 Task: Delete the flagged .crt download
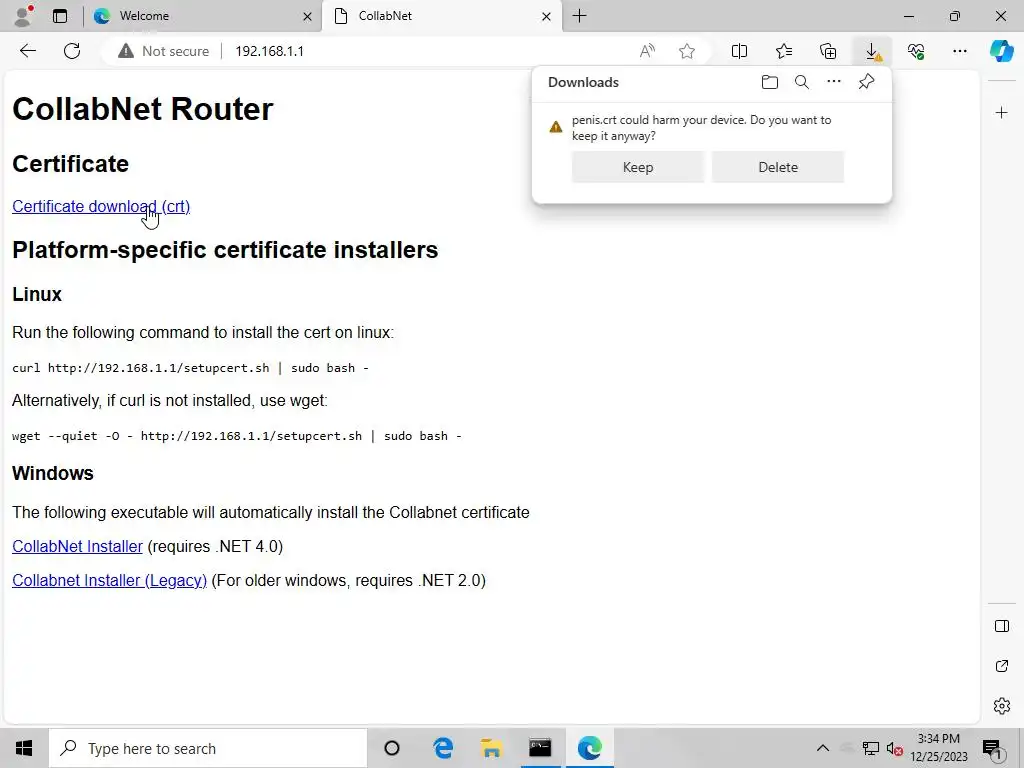click(x=778, y=167)
